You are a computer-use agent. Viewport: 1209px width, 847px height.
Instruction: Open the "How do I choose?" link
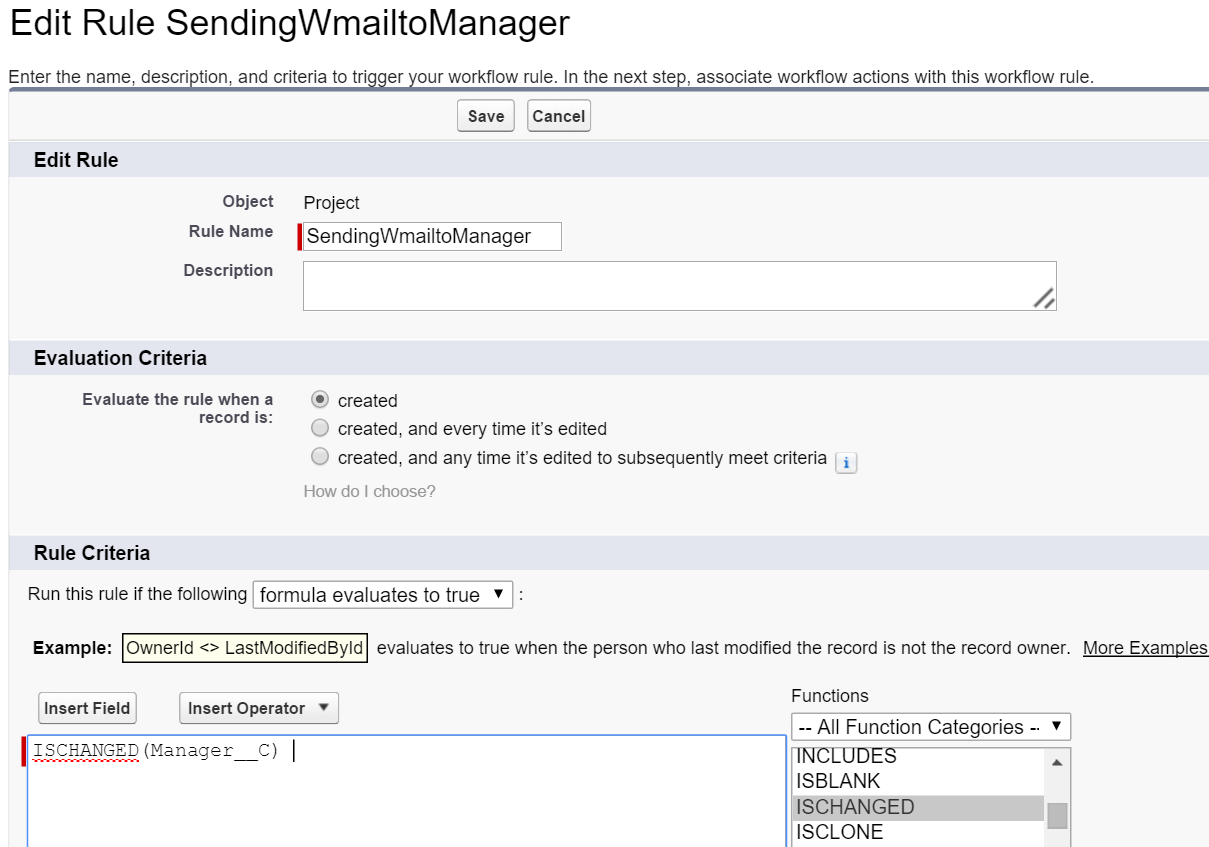369,492
